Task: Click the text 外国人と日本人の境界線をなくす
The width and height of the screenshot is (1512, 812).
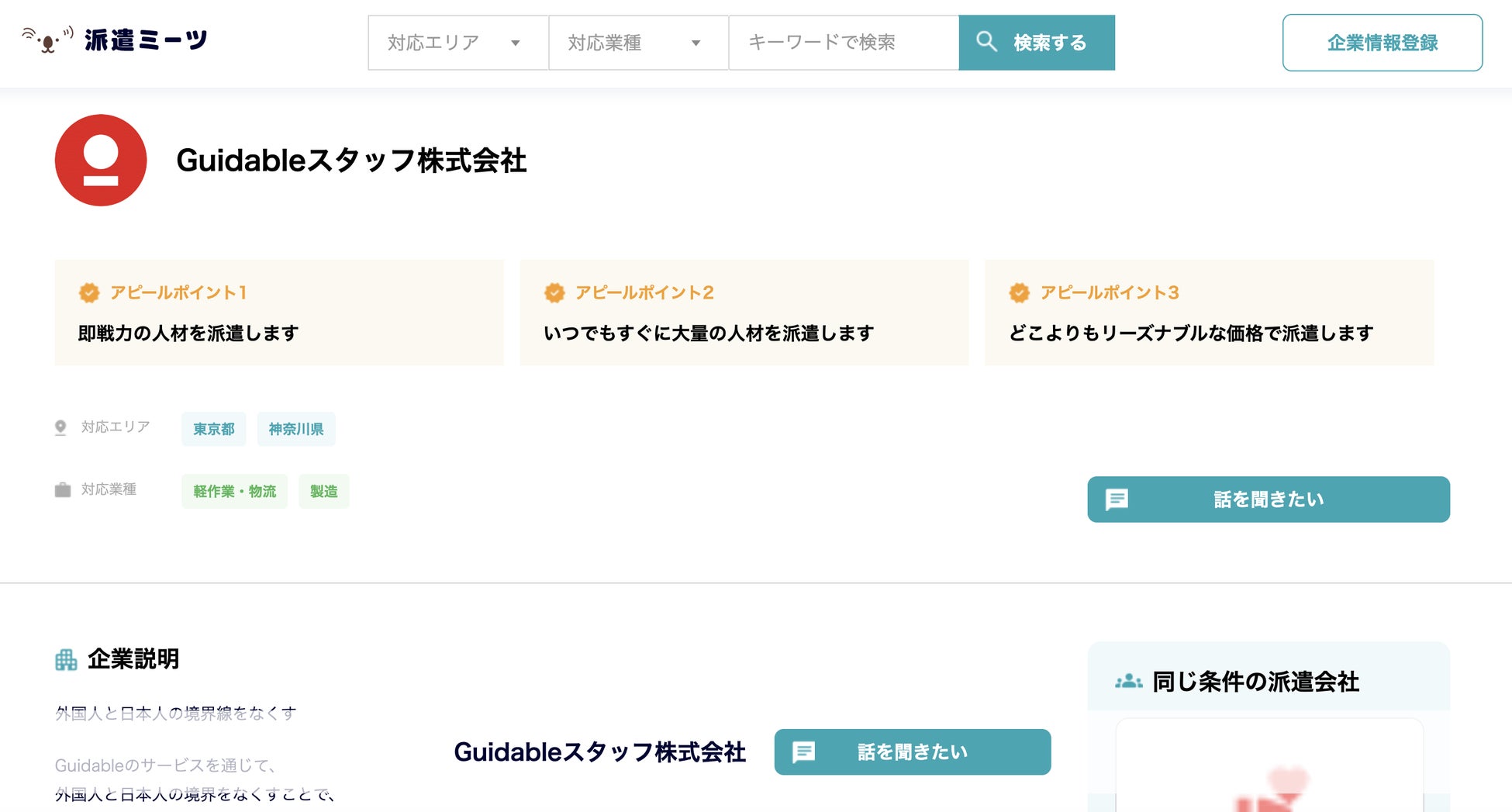Action: [176, 714]
